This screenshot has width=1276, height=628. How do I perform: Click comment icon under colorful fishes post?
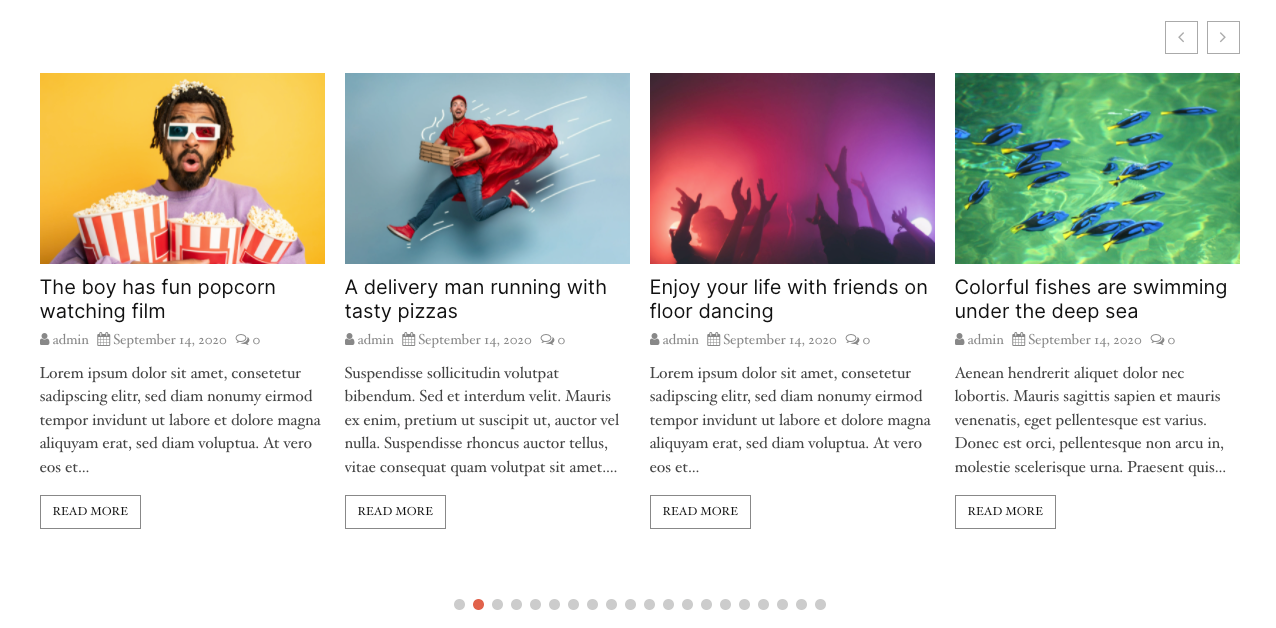coord(1156,340)
